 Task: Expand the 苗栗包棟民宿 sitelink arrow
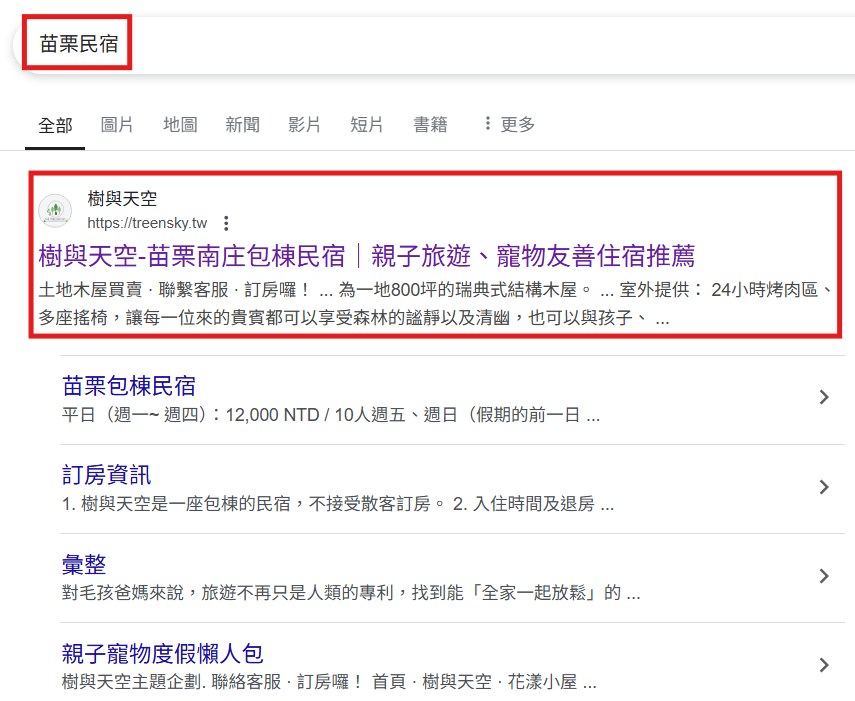(x=824, y=397)
